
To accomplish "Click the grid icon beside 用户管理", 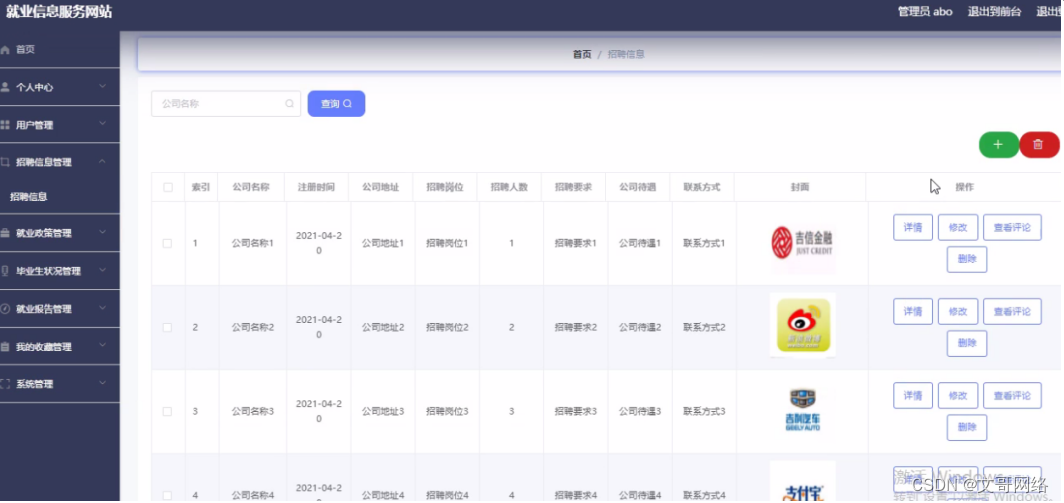I will coord(5,125).
